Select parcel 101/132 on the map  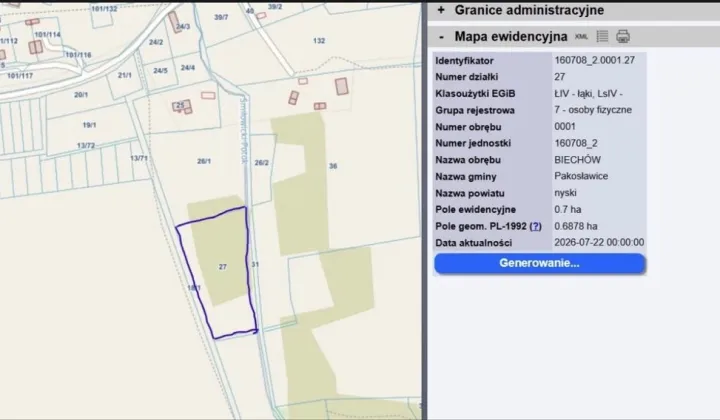[104, 9]
